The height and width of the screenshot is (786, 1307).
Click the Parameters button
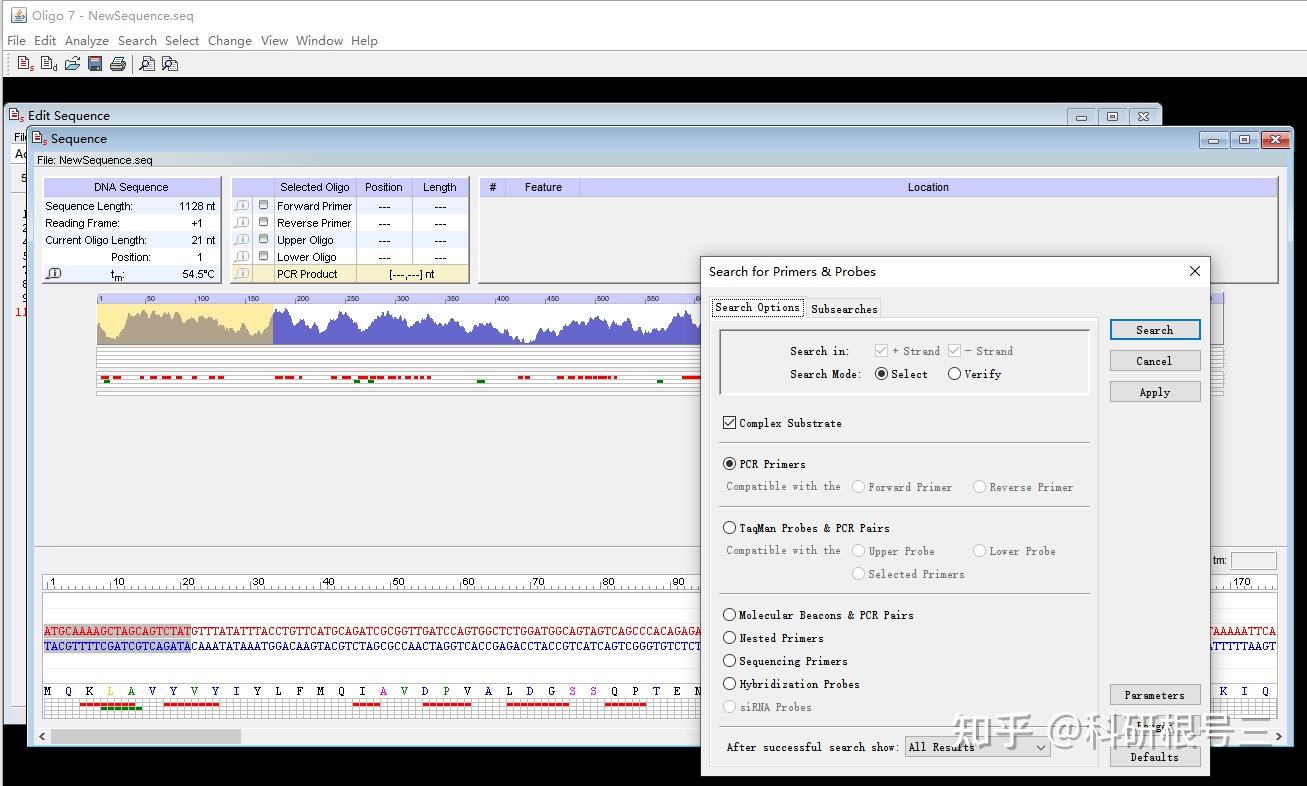click(x=1155, y=695)
